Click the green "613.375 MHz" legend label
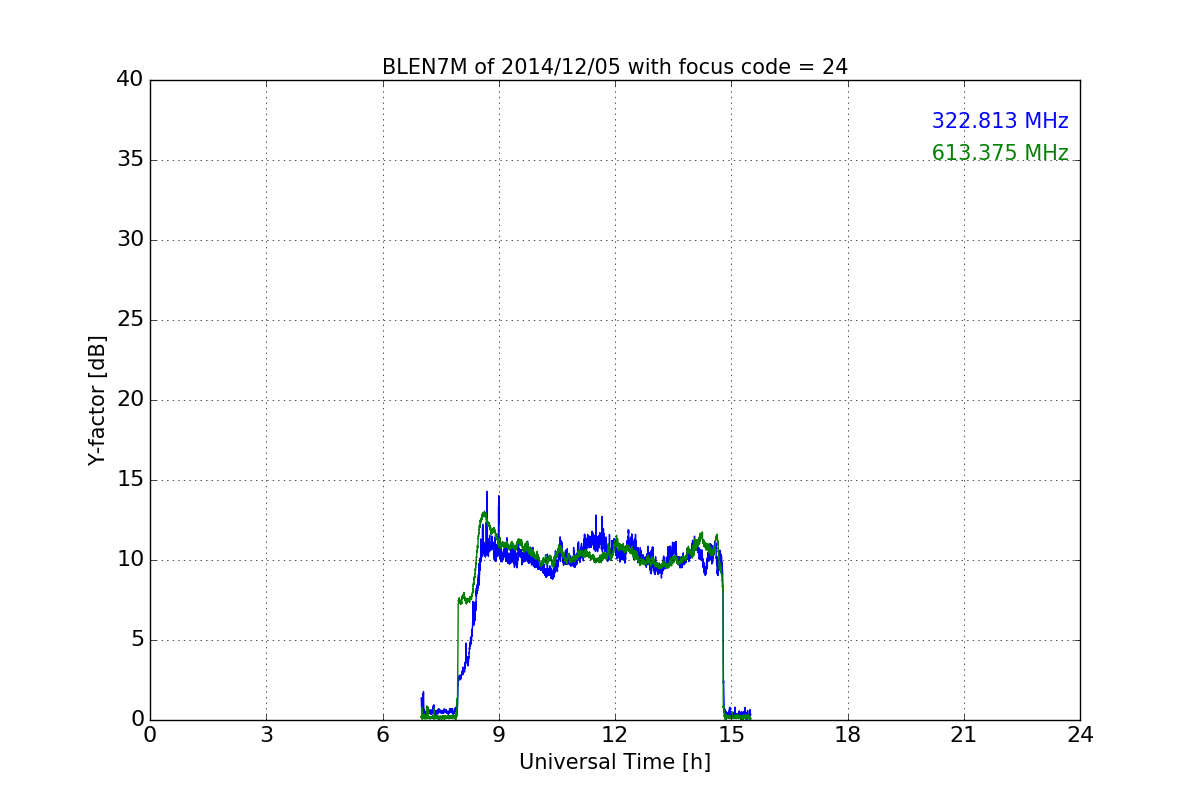The height and width of the screenshot is (800, 1200). (1000, 153)
